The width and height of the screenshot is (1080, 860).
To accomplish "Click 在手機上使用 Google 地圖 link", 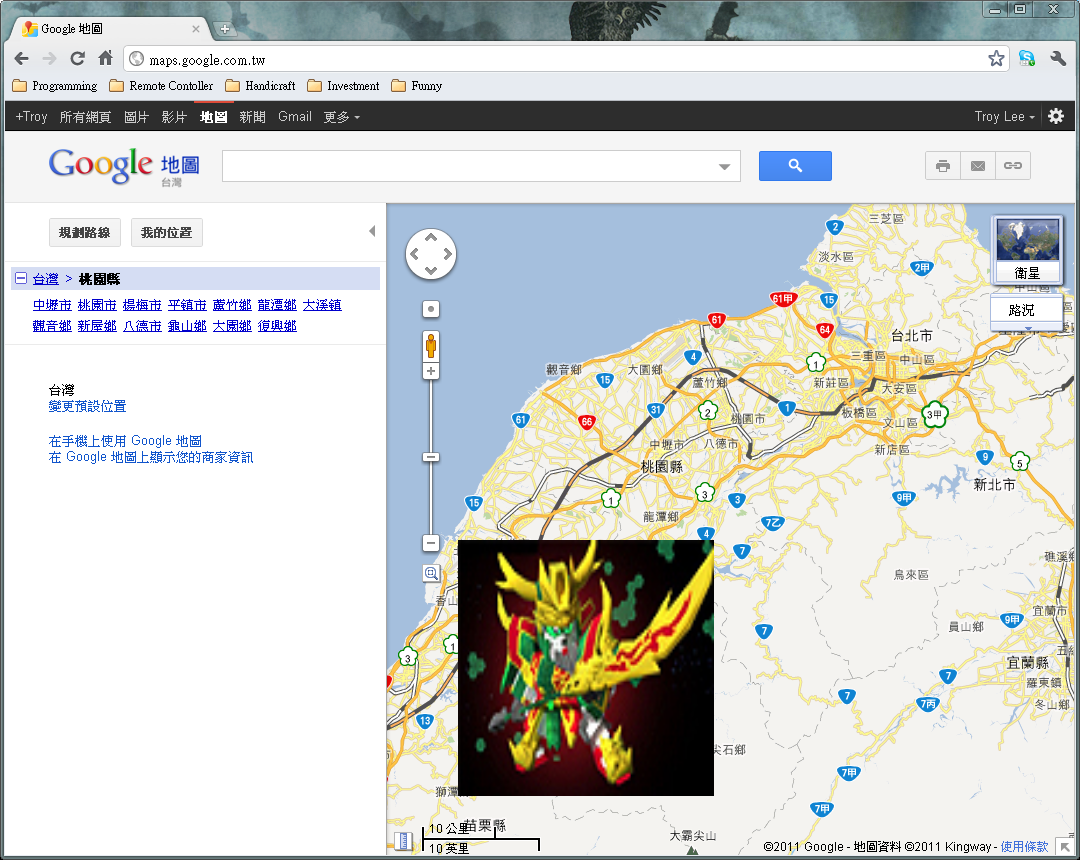I will point(125,441).
